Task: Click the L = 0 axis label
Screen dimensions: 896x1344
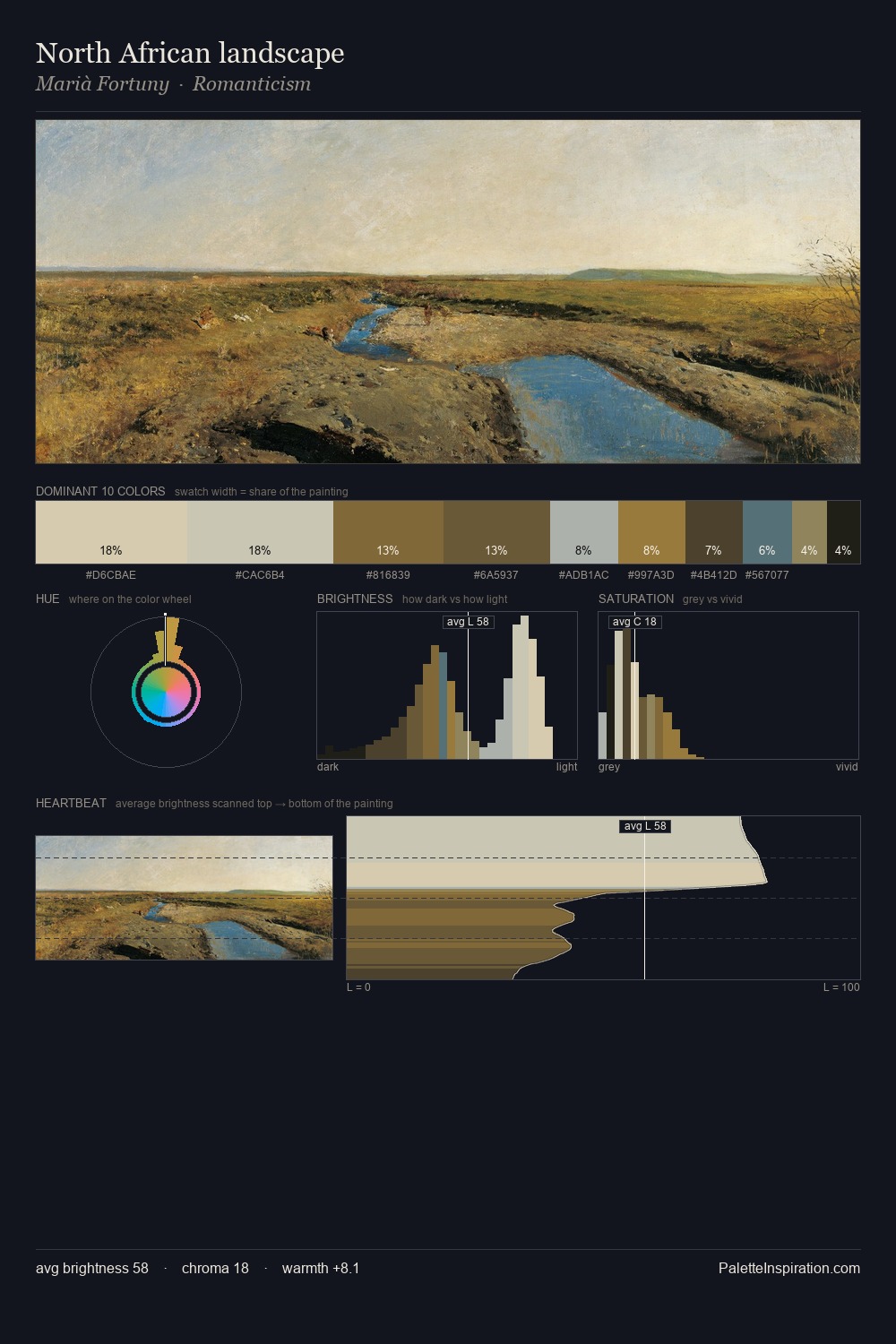Action: [x=358, y=987]
